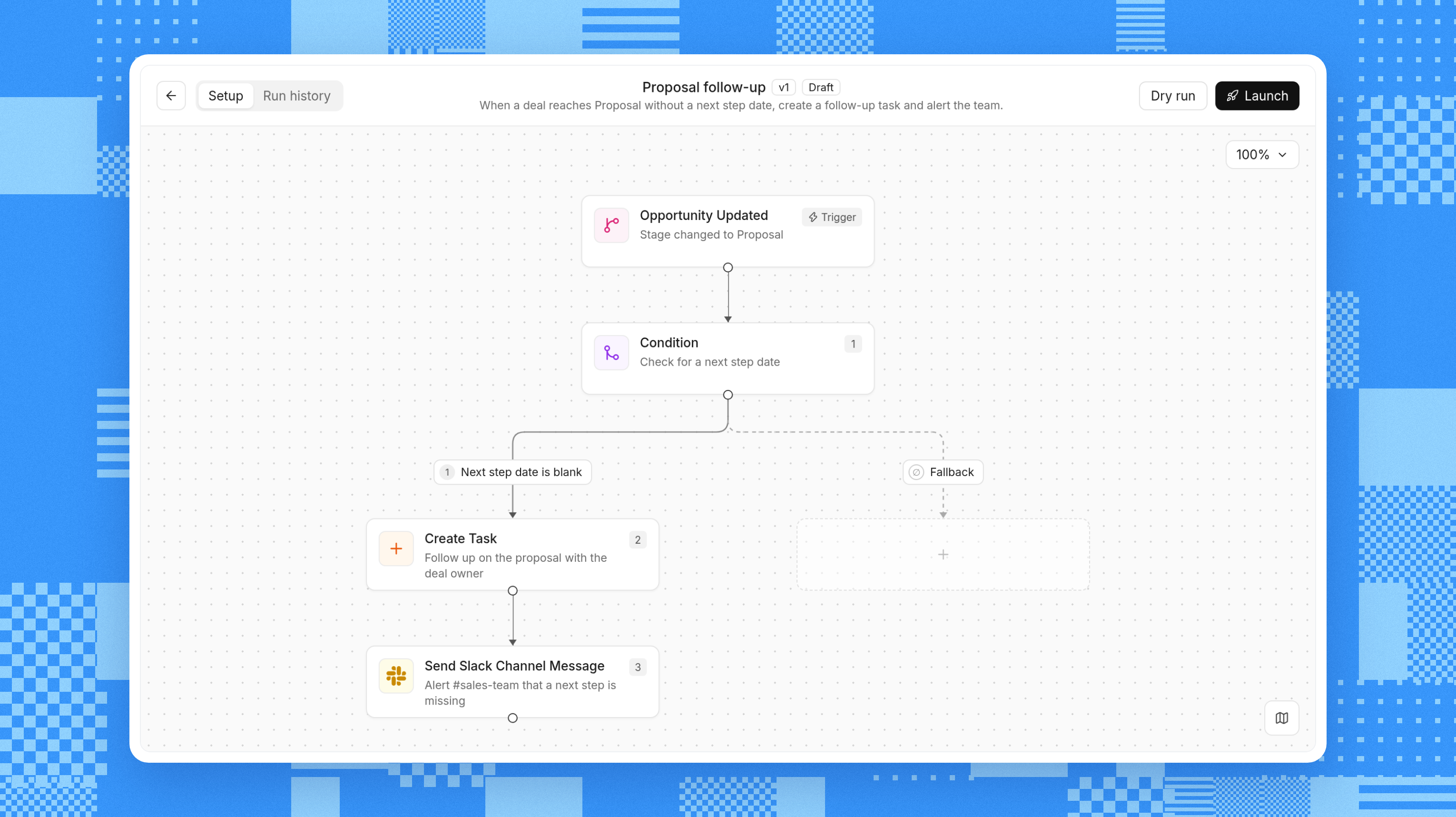Click the Opportunity Updated output connector
This screenshot has width=1456, height=817.
pyautogui.click(x=728, y=268)
